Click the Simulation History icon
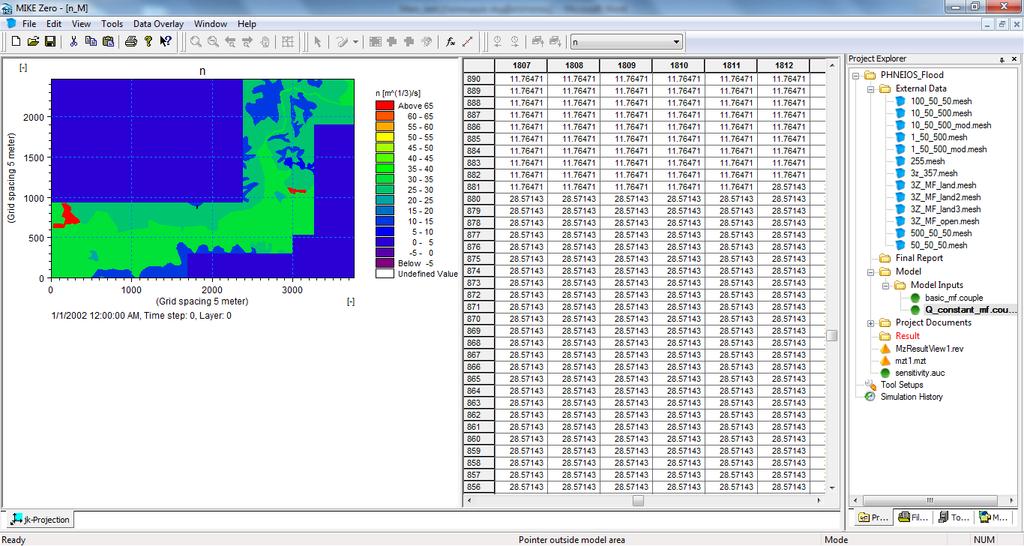Viewport: 1024px width, 546px height. click(870, 396)
